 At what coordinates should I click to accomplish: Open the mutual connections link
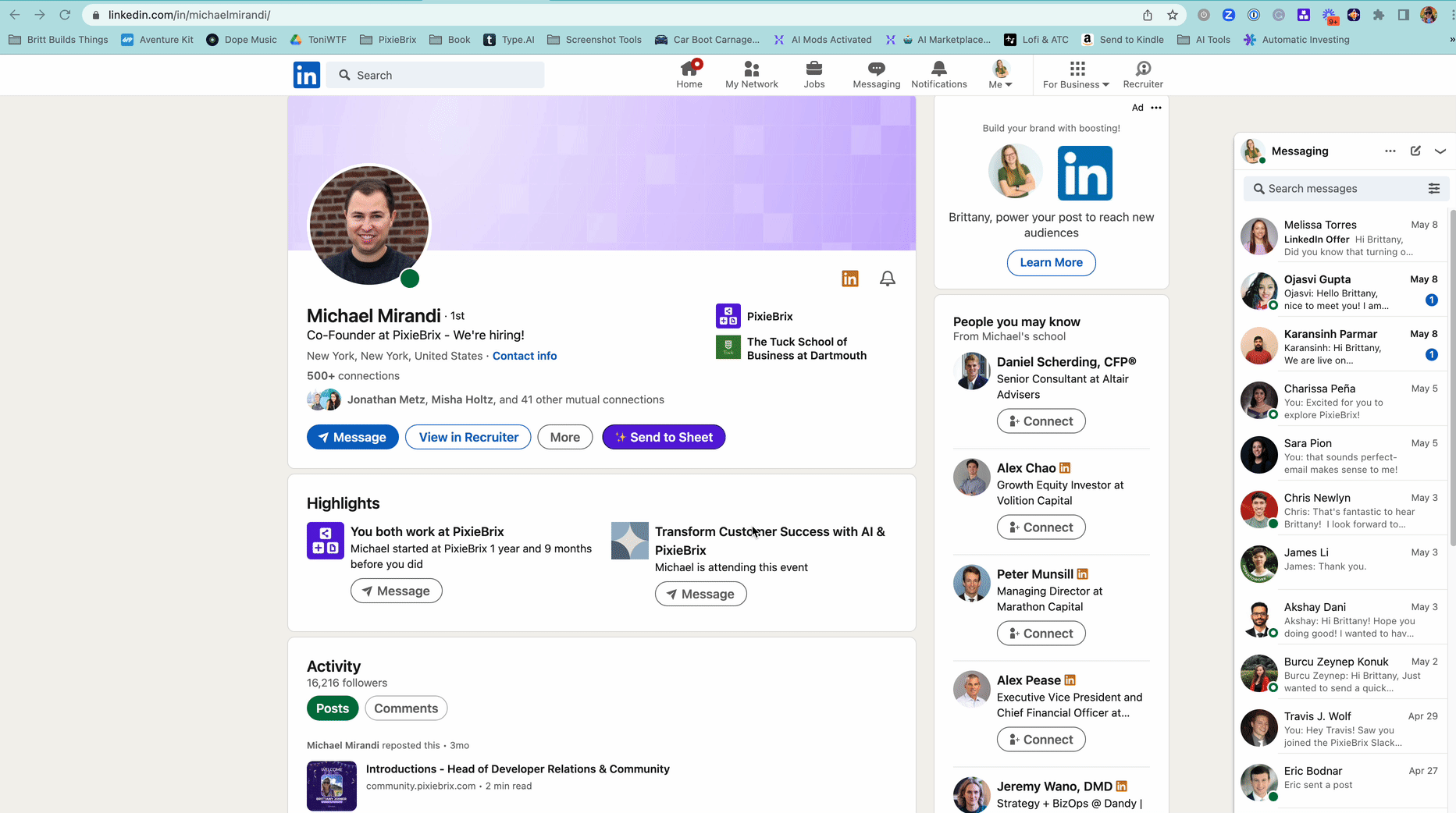(506, 399)
